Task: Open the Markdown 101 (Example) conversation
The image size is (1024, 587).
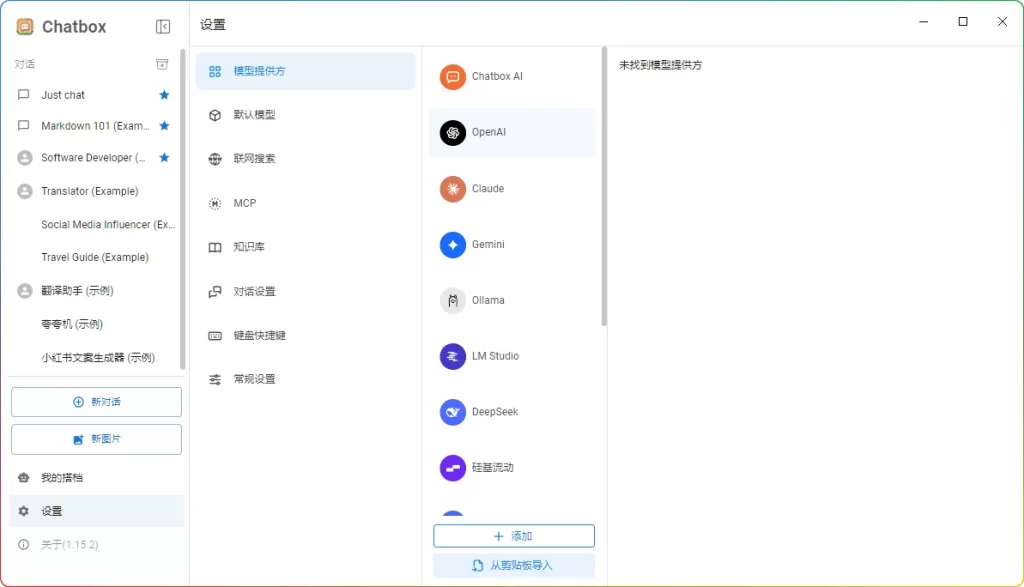Action: pos(95,125)
